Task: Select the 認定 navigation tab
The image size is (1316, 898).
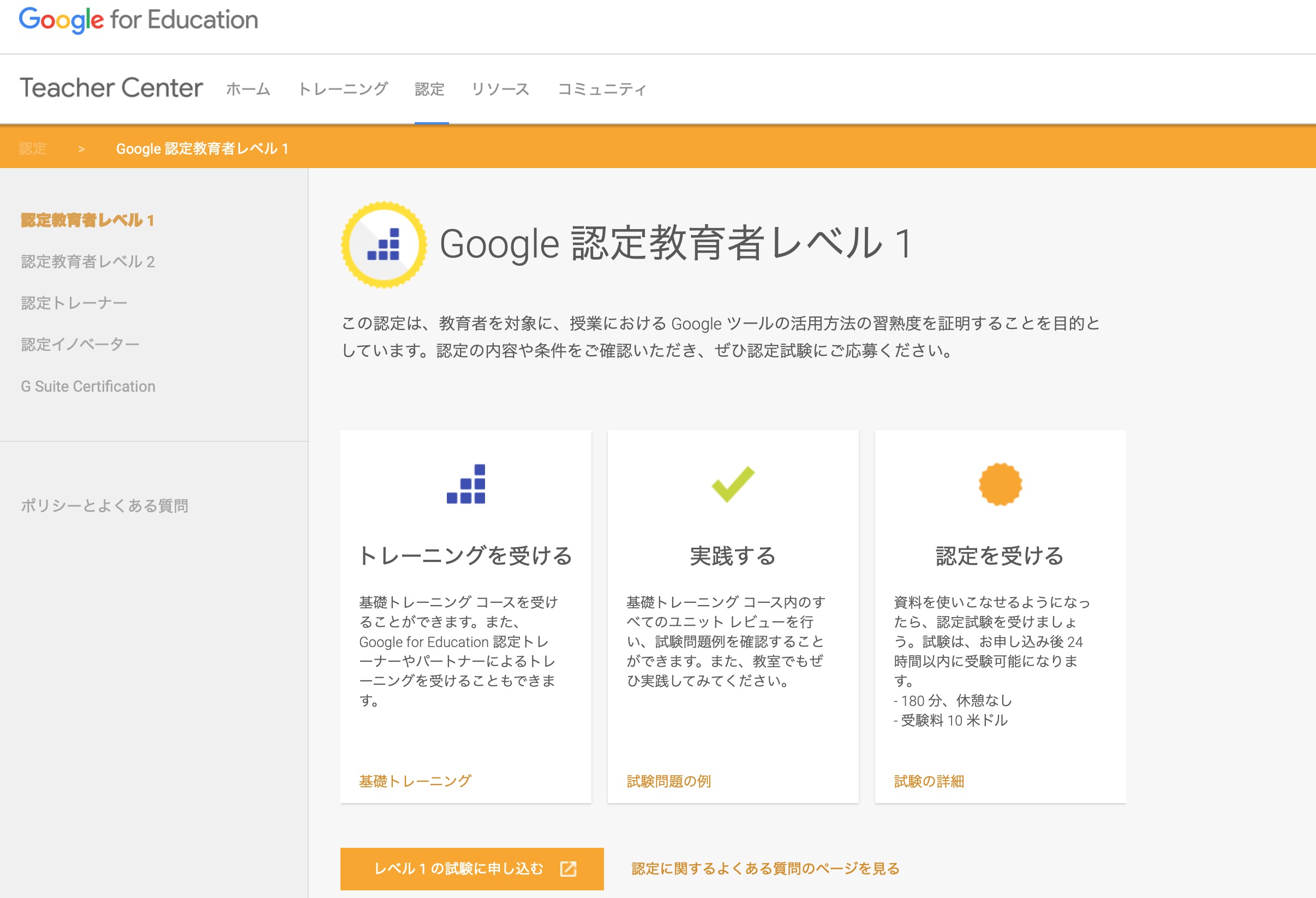Action: (x=429, y=89)
